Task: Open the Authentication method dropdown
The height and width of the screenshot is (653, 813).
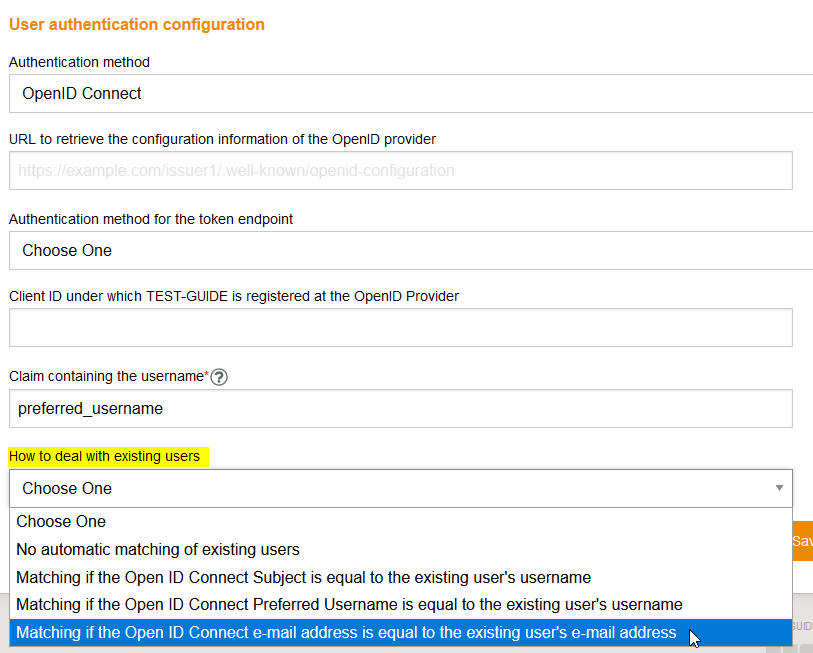Action: 400,95
